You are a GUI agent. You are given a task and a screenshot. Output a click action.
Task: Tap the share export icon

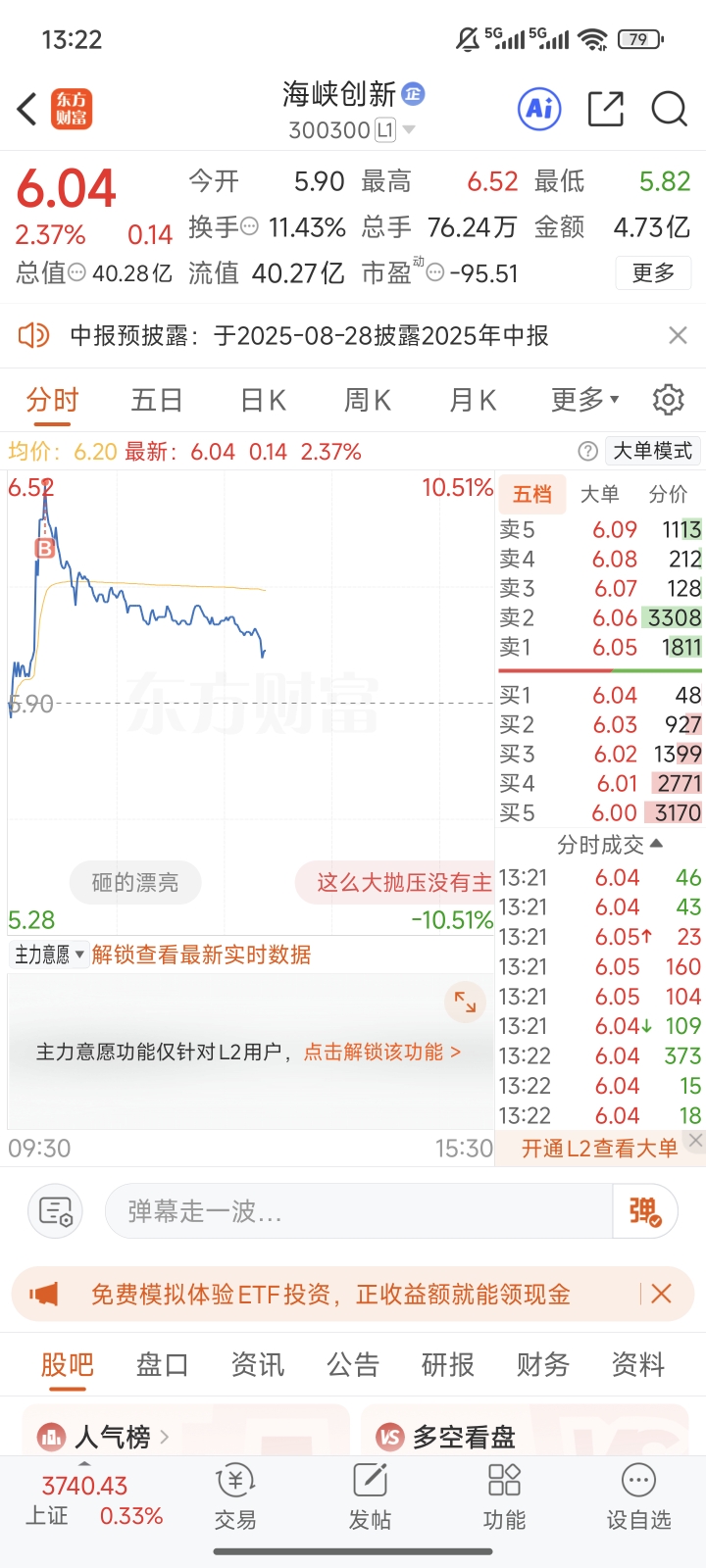605,109
